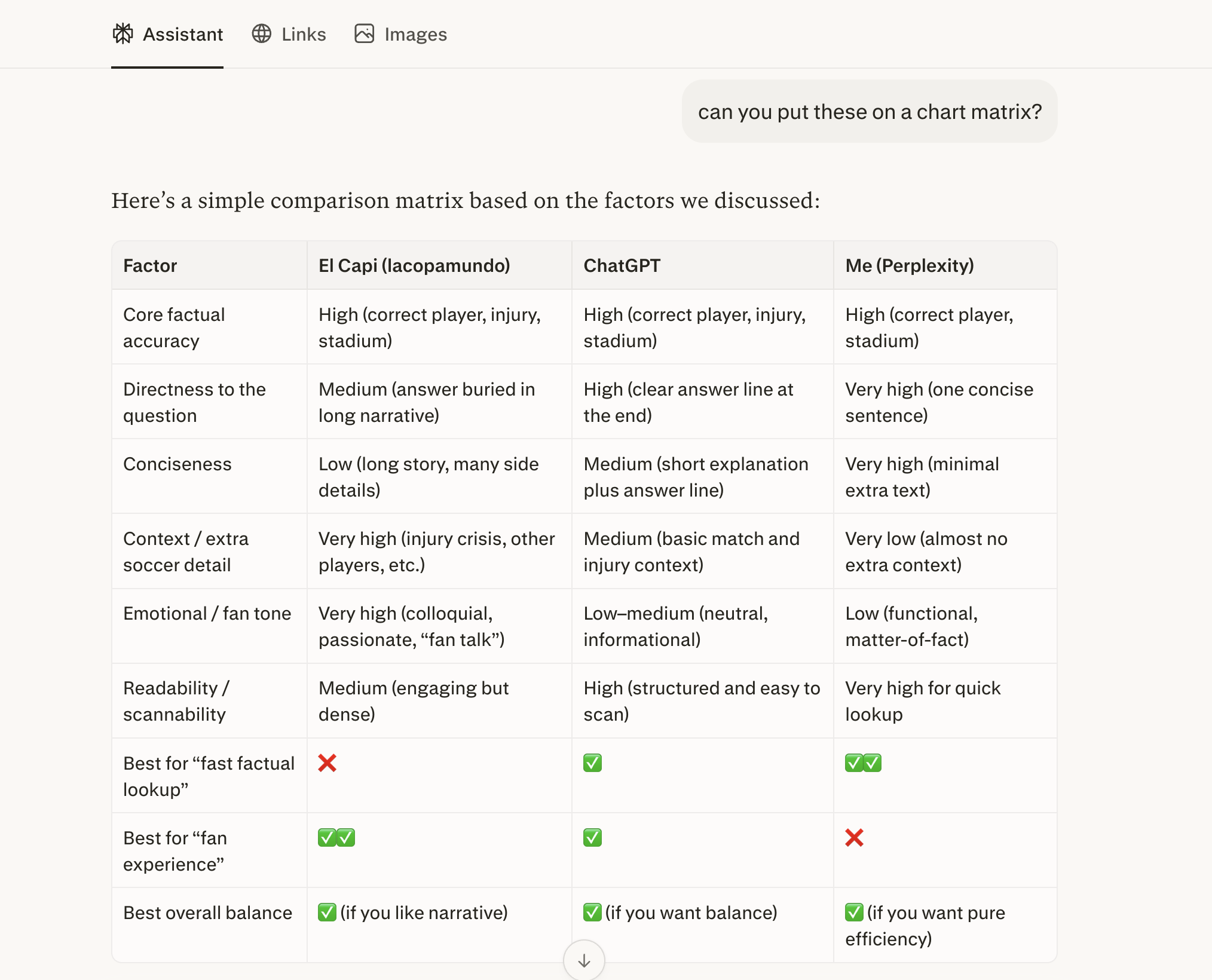The height and width of the screenshot is (980, 1212).
Task: Click the user message 'can you put these on a chart matrix?'
Action: (870, 112)
